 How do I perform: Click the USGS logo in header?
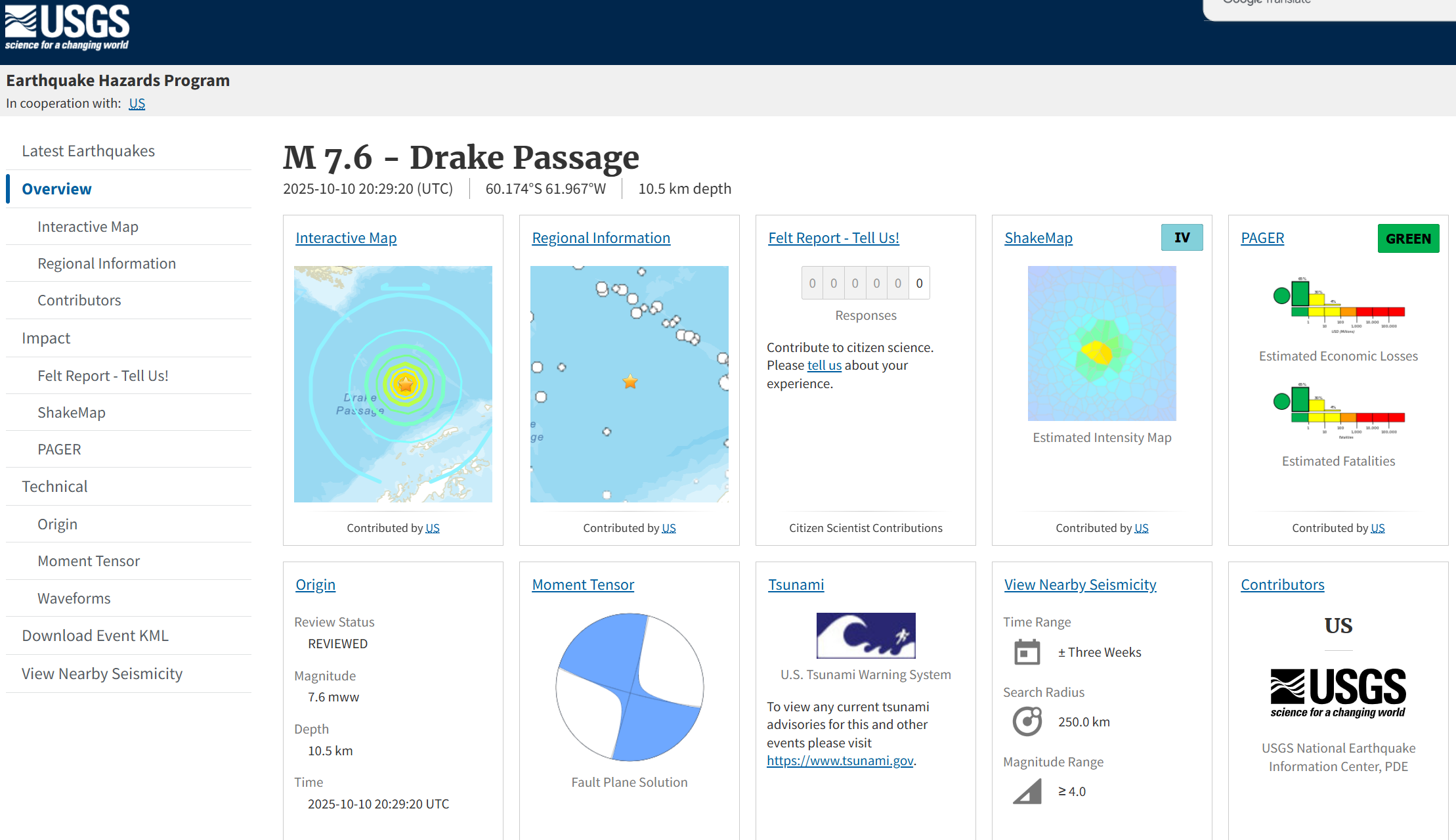tap(68, 28)
